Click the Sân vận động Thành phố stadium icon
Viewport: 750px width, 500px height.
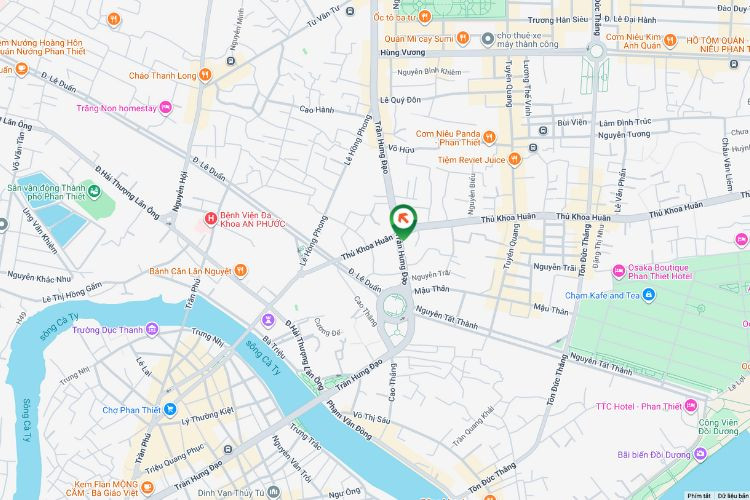click(94, 192)
